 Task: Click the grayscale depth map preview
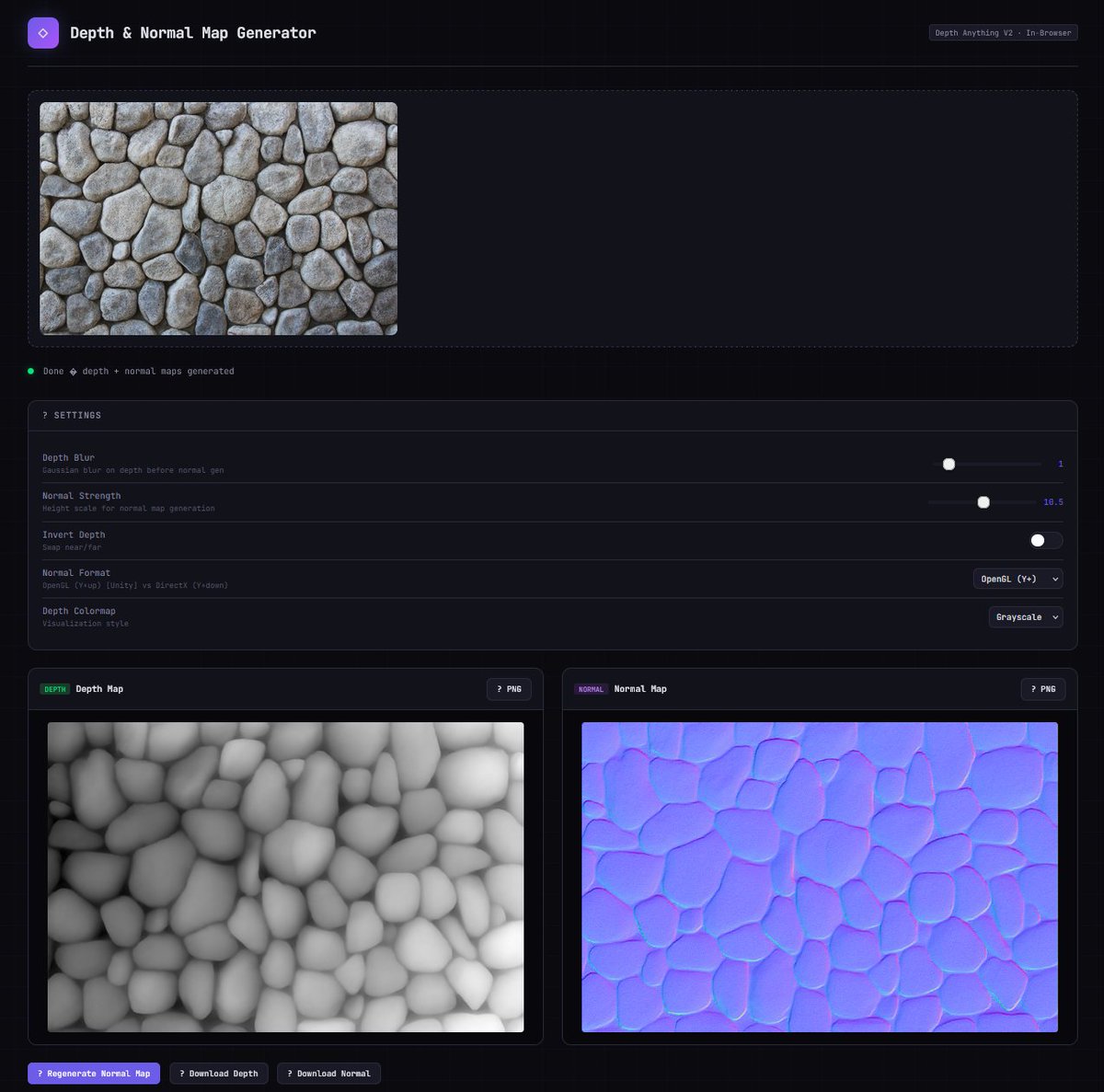285,877
